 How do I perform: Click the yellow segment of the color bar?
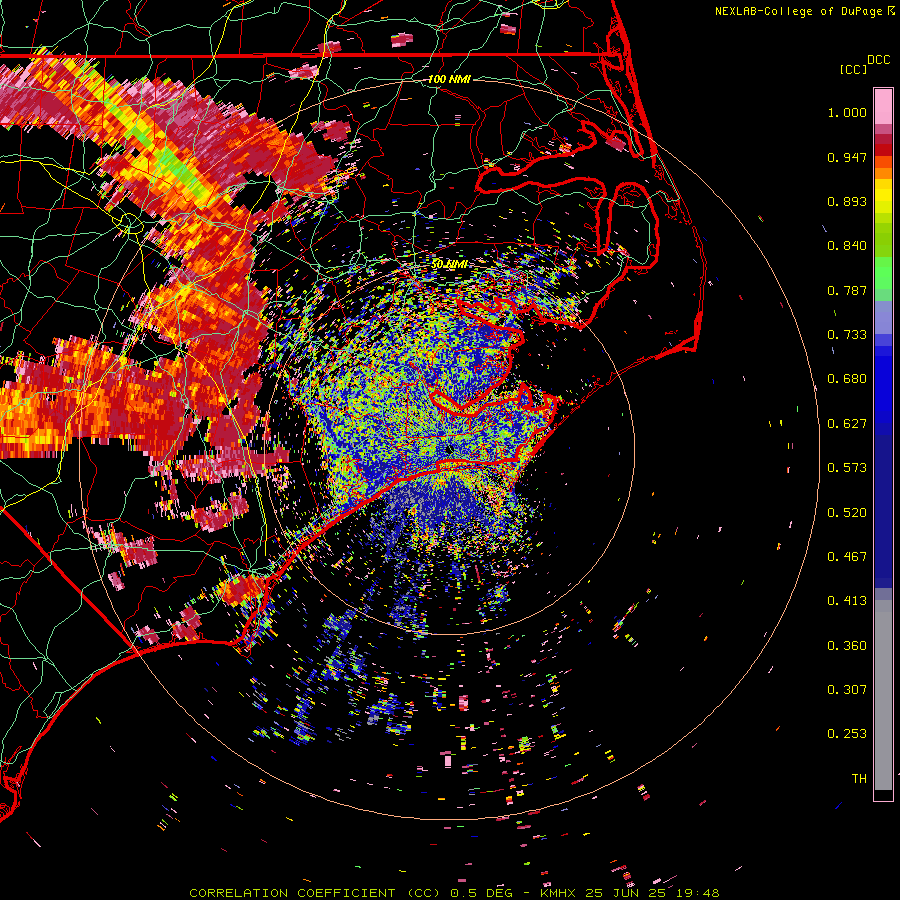coord(883,196)
